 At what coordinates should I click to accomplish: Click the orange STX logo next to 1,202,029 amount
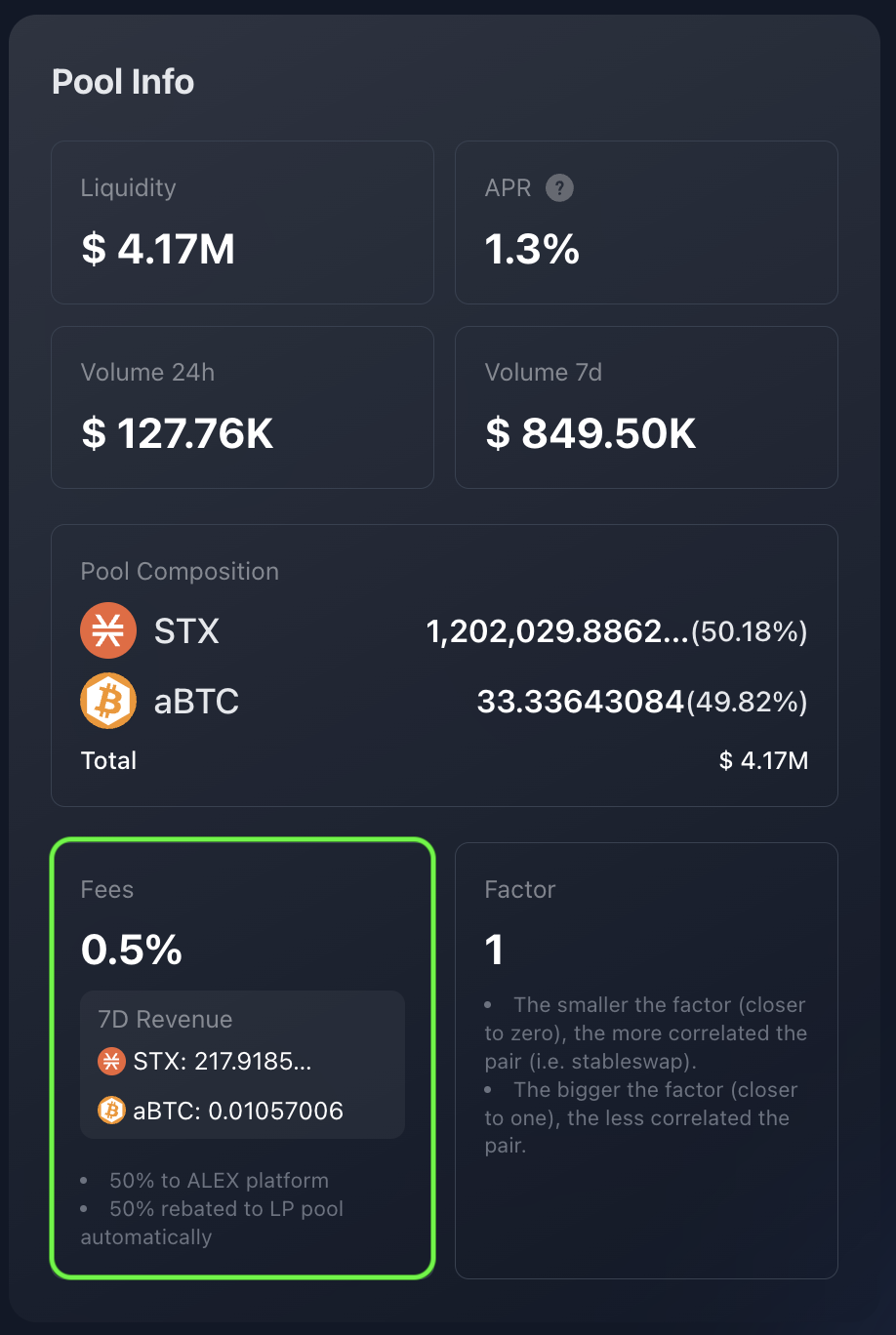(x=108, y=630)
